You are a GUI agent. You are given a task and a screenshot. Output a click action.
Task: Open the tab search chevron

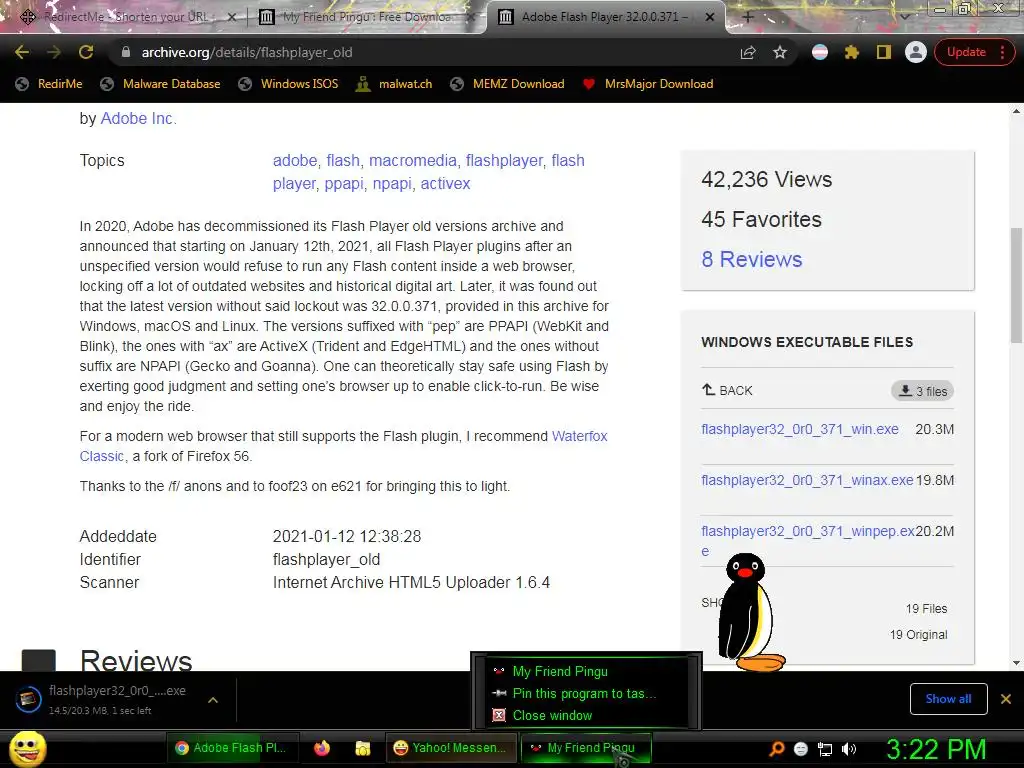[904, 17]
